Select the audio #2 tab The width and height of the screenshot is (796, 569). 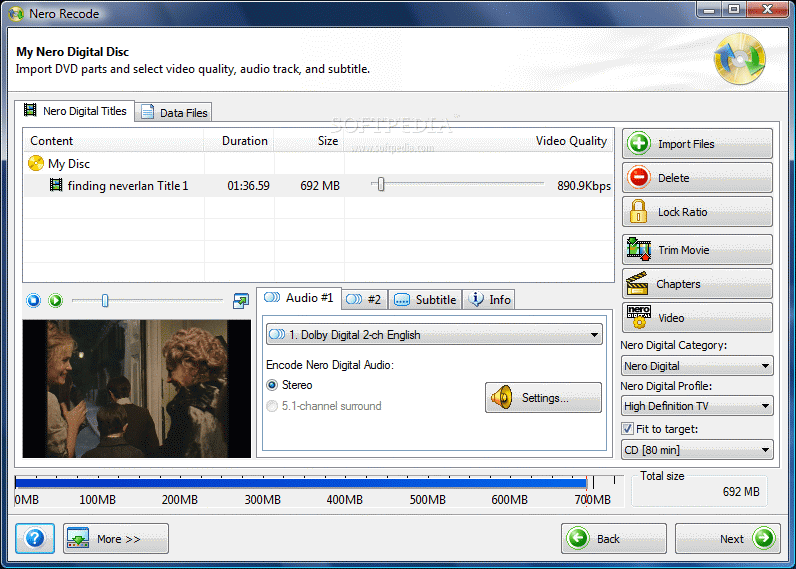pyautogui.click(x=364, y=299)
